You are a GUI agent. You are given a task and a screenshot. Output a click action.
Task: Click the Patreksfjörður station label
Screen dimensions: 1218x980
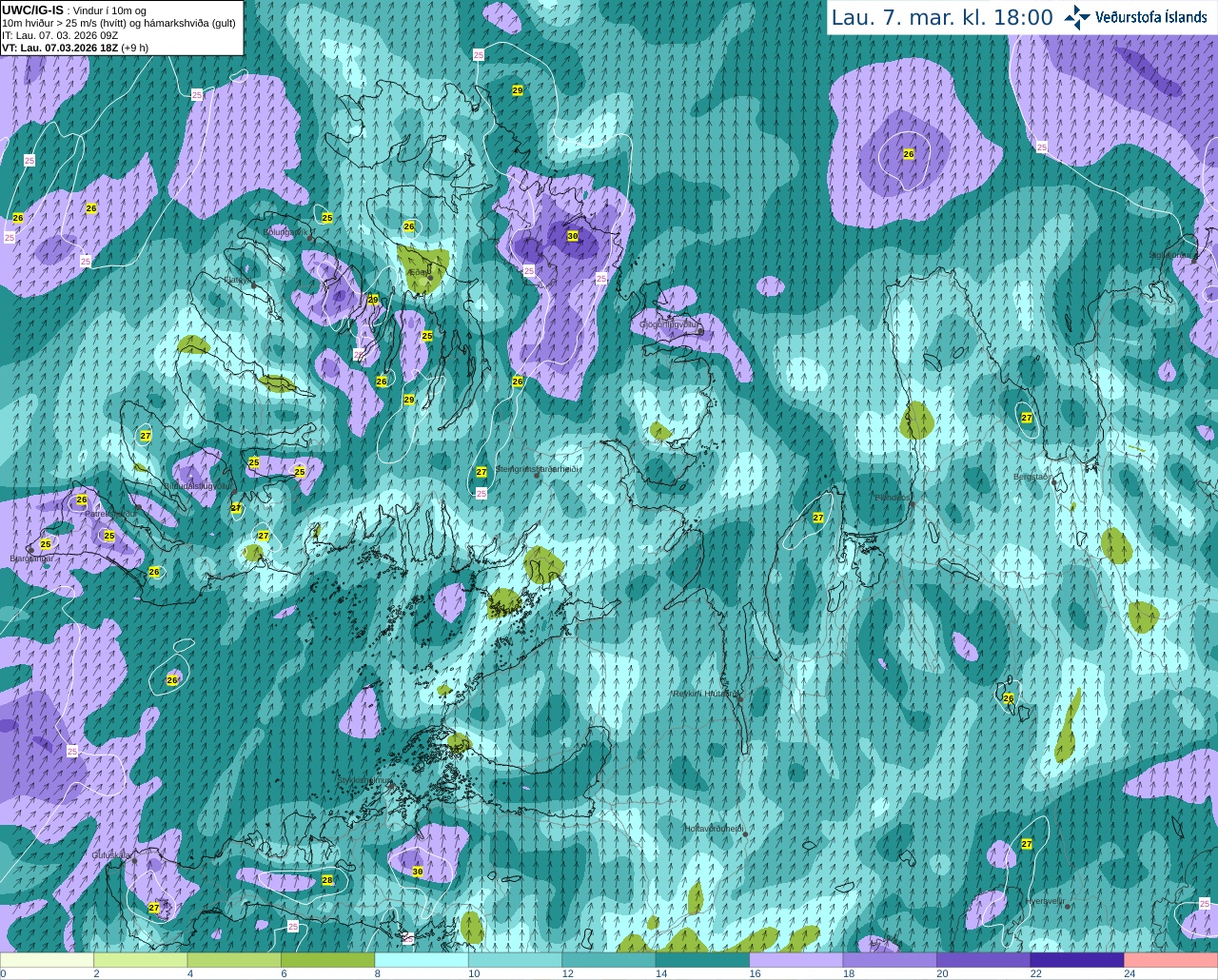coord(110,514)
